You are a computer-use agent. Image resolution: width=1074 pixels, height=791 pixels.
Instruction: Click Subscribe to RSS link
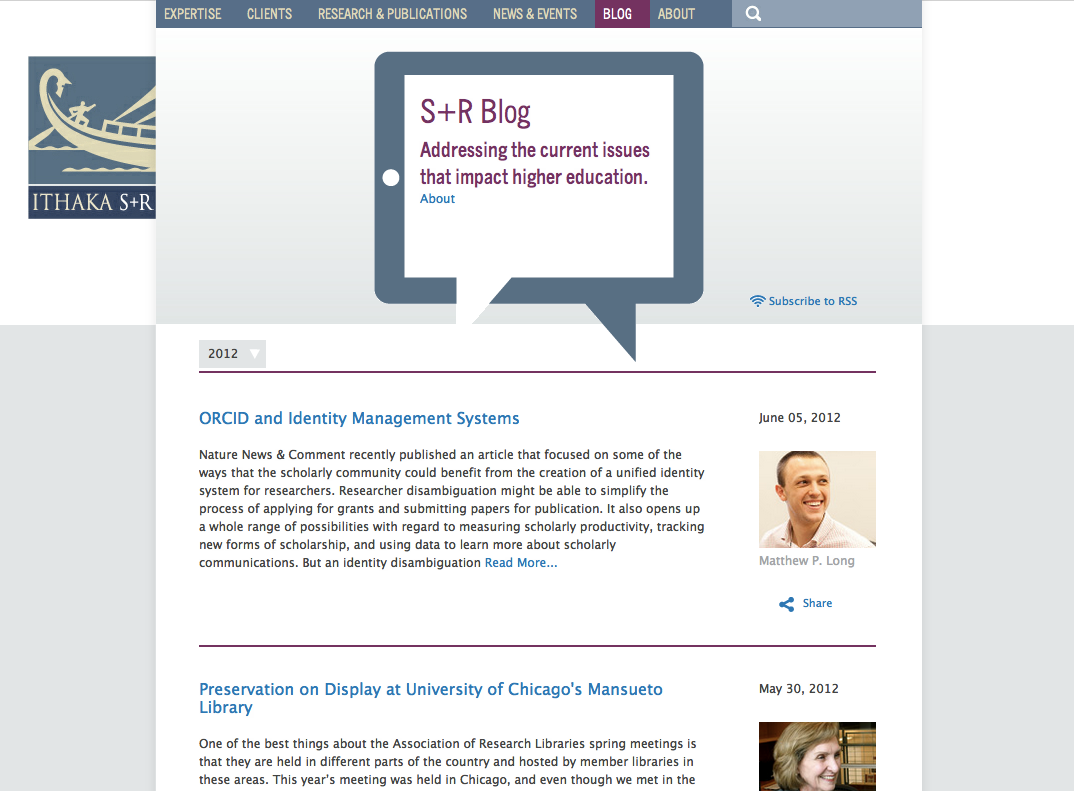[x=812, y=301]
